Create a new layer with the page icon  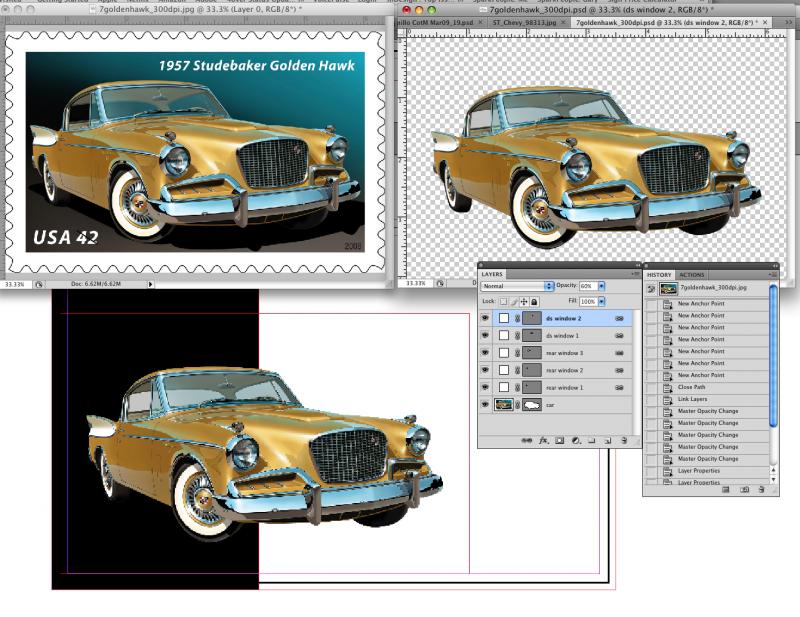[608, 440]
